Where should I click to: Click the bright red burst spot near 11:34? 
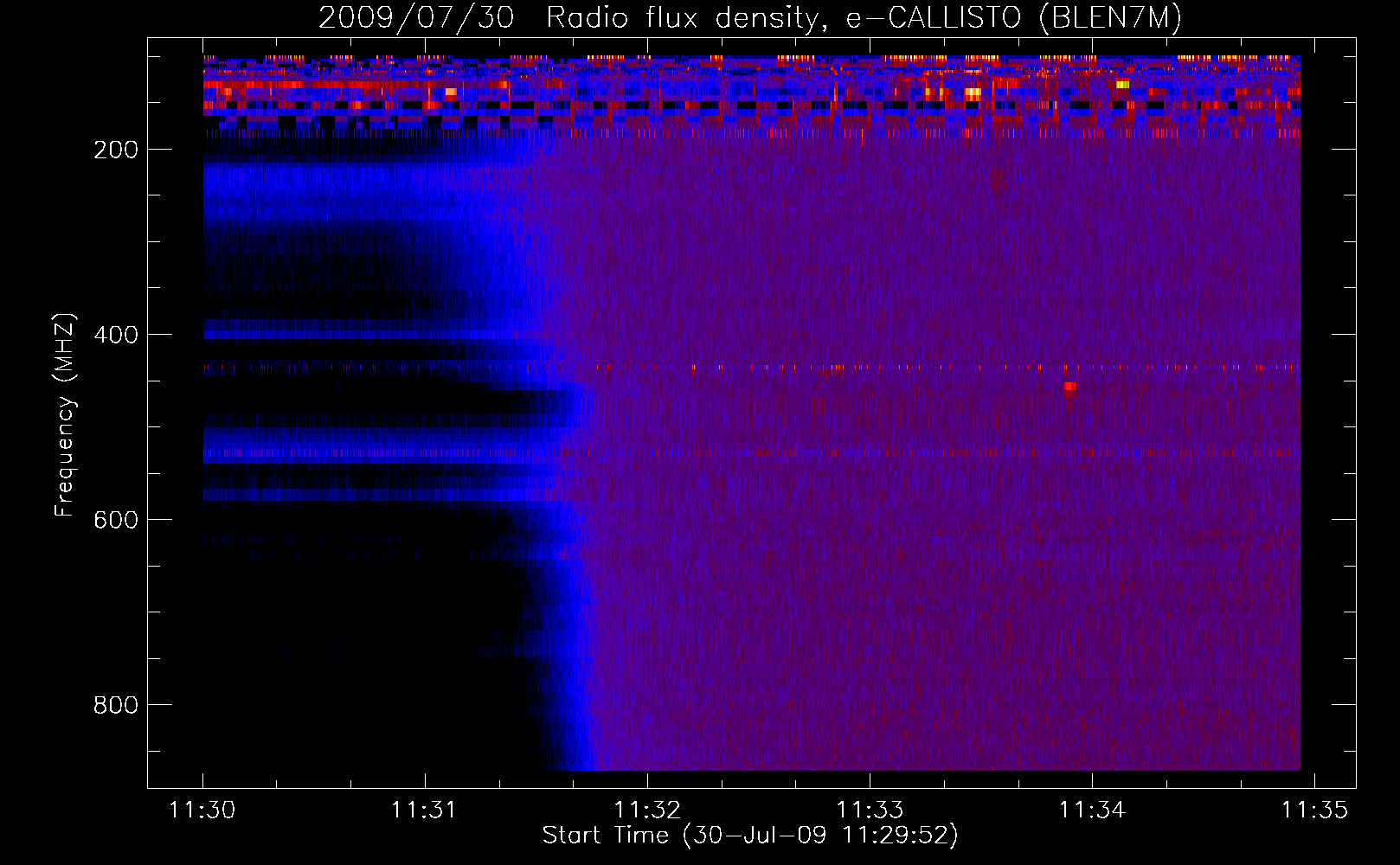click(x=1070, y=387)
